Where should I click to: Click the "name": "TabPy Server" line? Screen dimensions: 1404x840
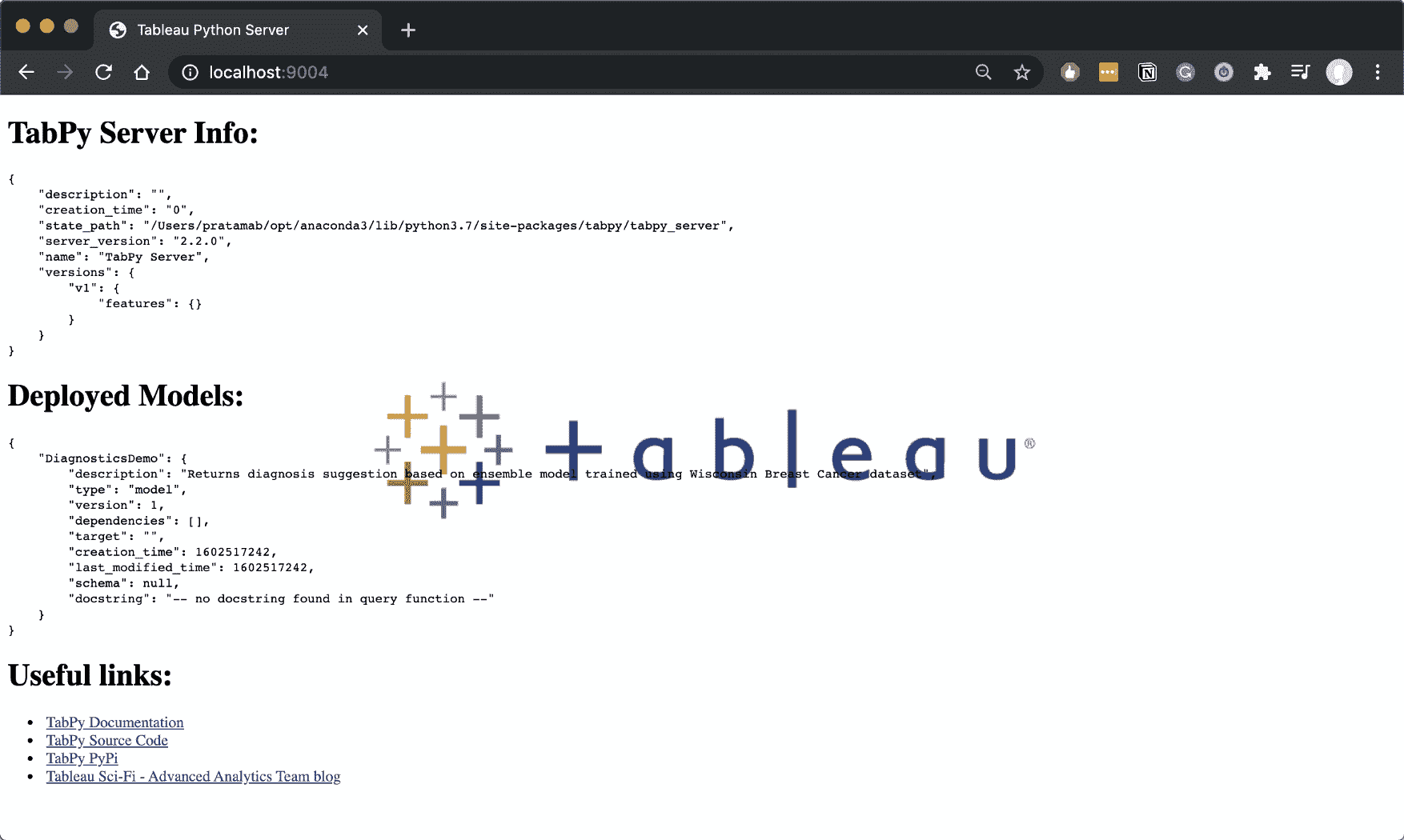(x=124, y=257)
